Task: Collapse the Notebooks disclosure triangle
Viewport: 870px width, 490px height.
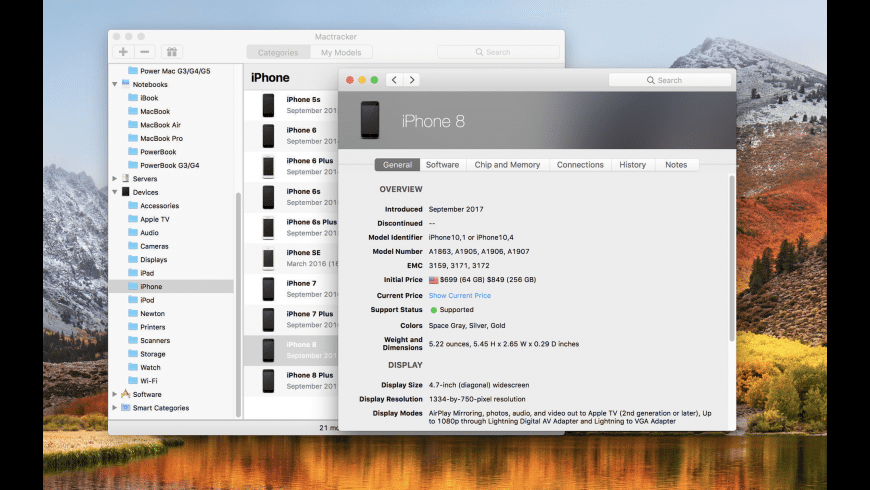Action: coord(115,84)
